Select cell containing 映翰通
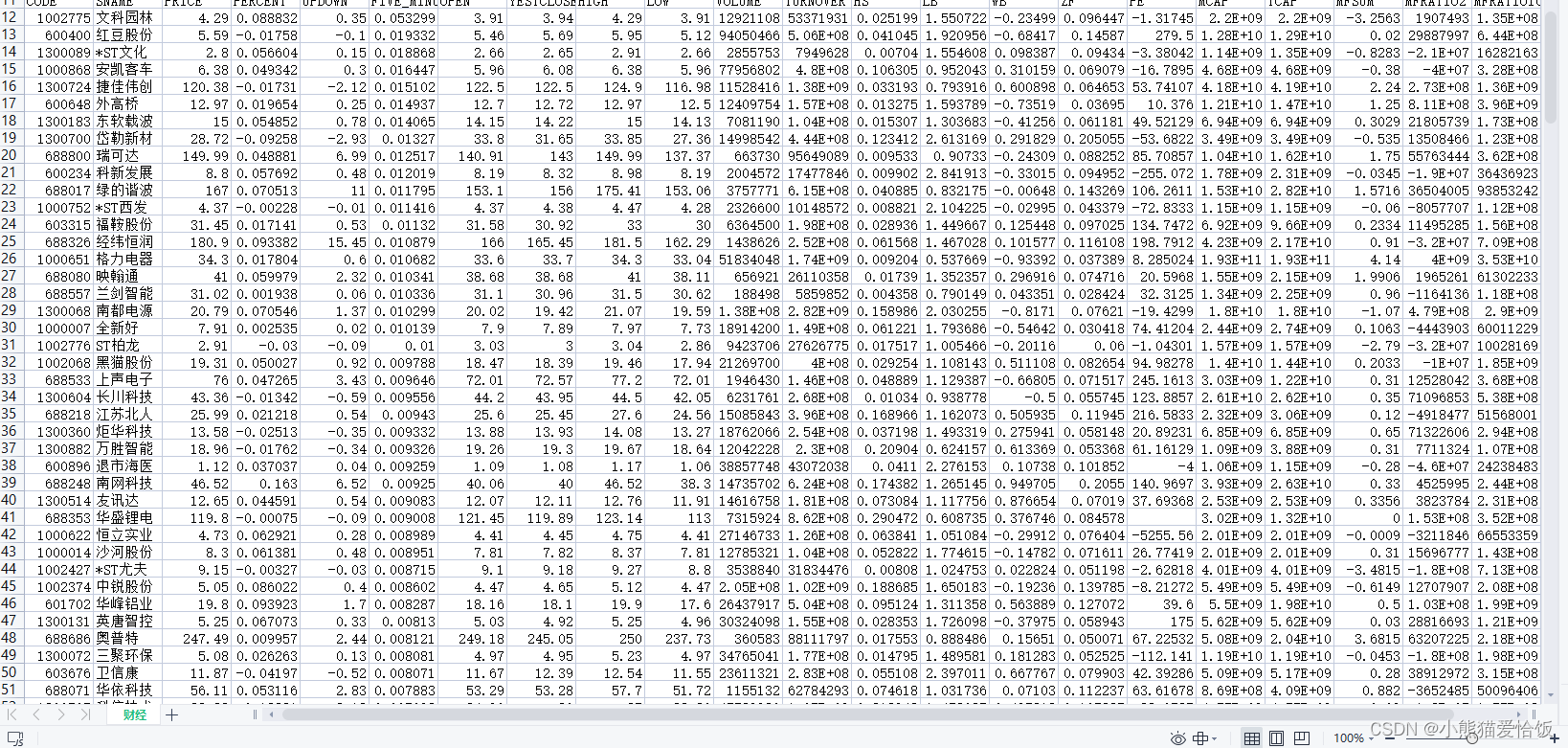Image resolution: width=1568 pixels, height=748 pixels. pos(127,276)
